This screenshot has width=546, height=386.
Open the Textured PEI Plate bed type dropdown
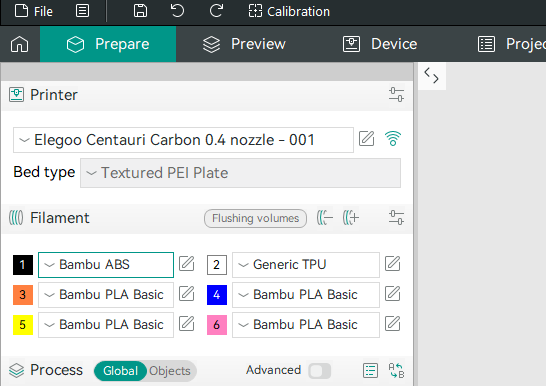click(240, 173)
